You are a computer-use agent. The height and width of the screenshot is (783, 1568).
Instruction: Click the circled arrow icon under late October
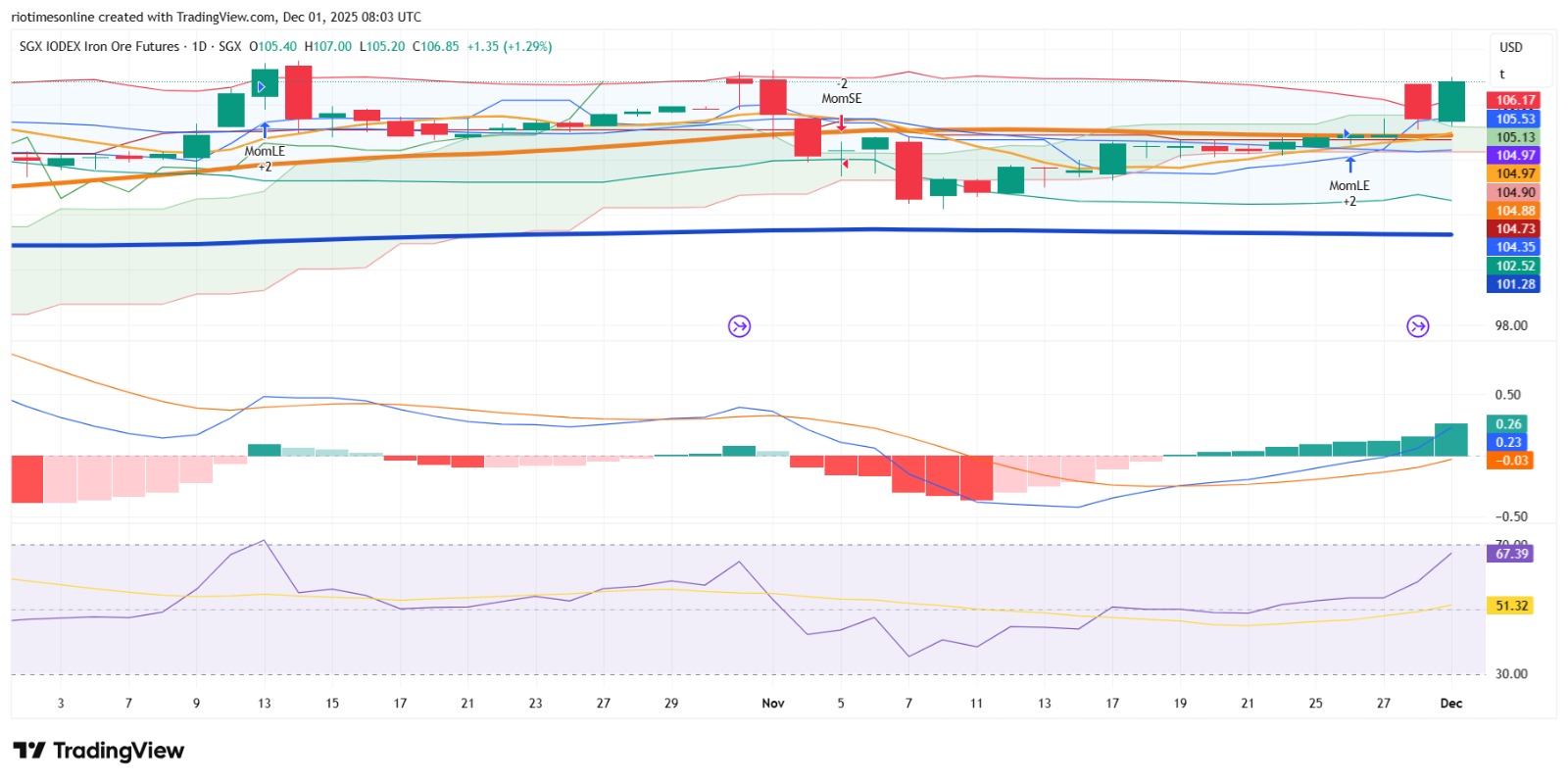point(740,326)
